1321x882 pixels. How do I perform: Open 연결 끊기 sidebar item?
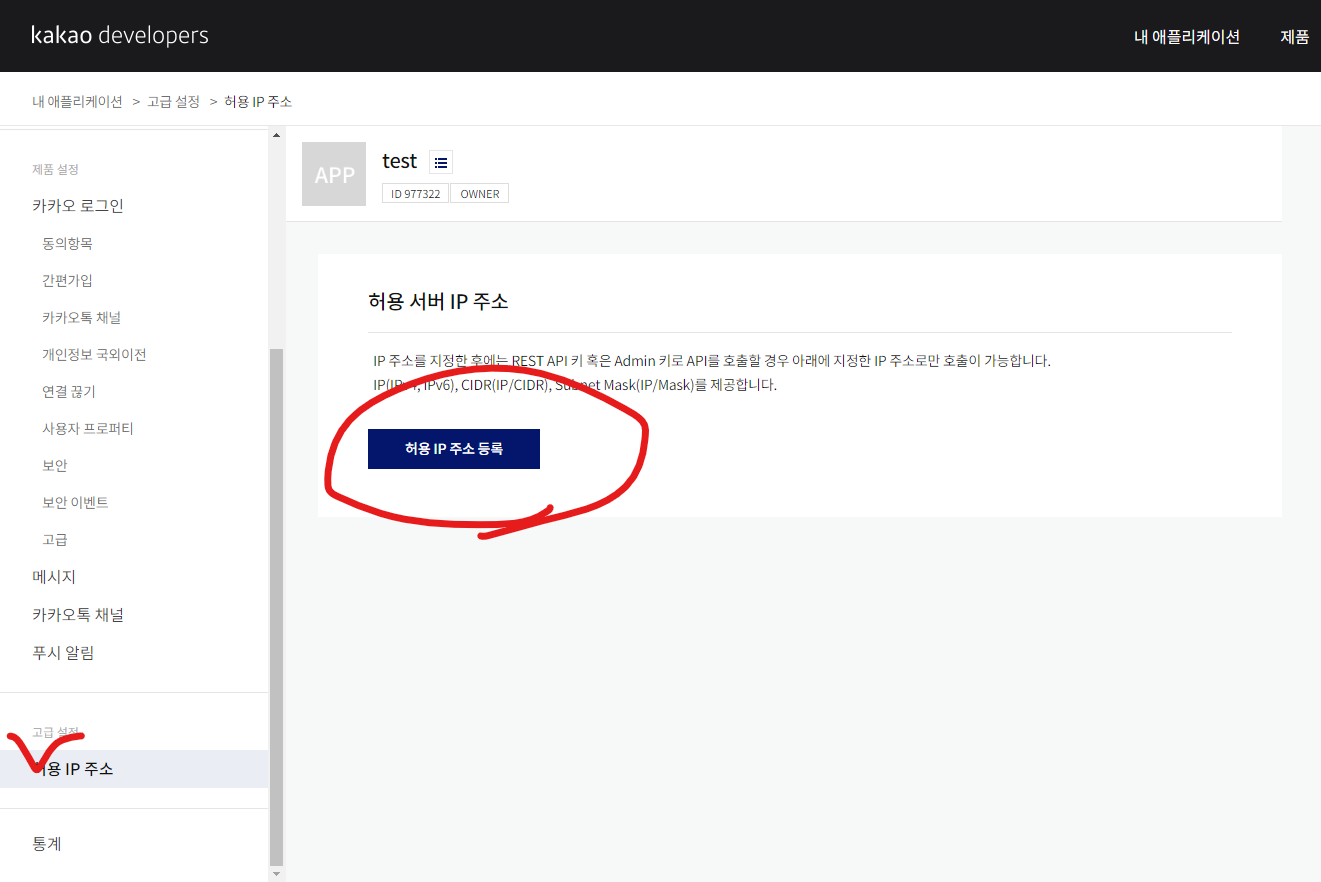click(69, 391)
